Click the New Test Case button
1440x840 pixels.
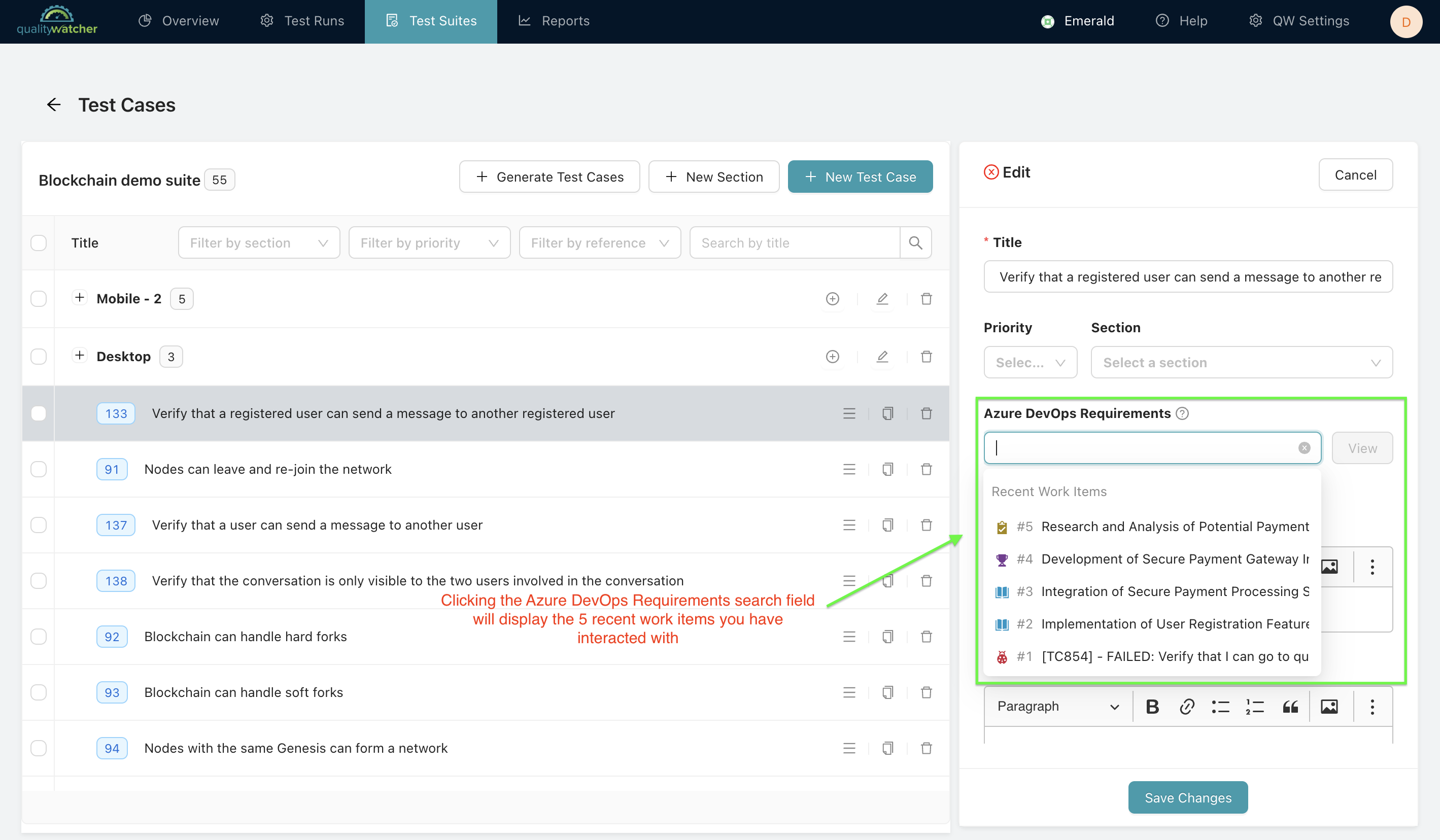(x=860, y=177)
